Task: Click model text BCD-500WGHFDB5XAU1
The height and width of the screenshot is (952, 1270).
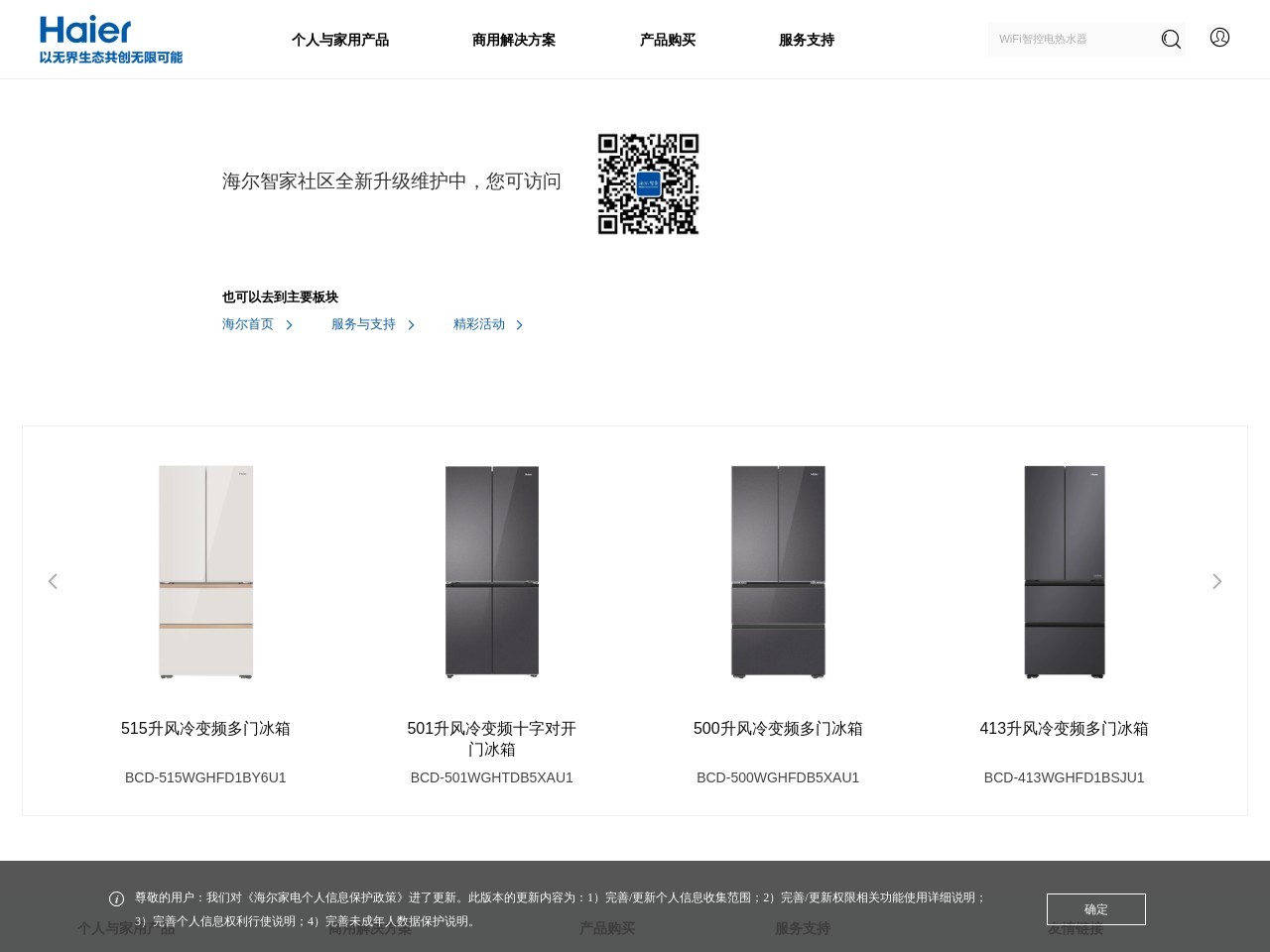Action: pyautogui.click(x=778, y=777)
